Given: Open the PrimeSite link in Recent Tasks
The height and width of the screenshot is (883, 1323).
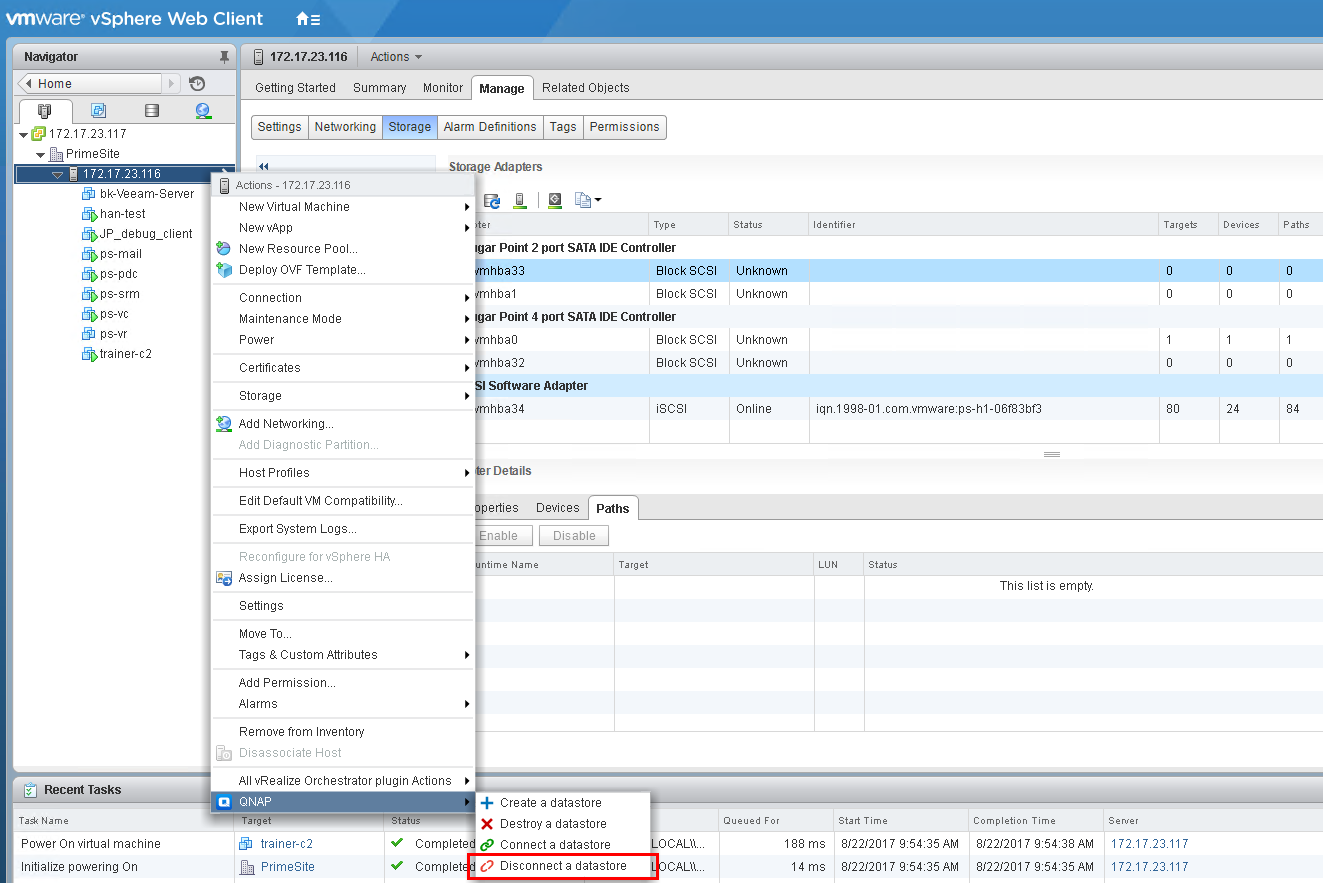Looking at the screenshot, I should coord(288,867).
